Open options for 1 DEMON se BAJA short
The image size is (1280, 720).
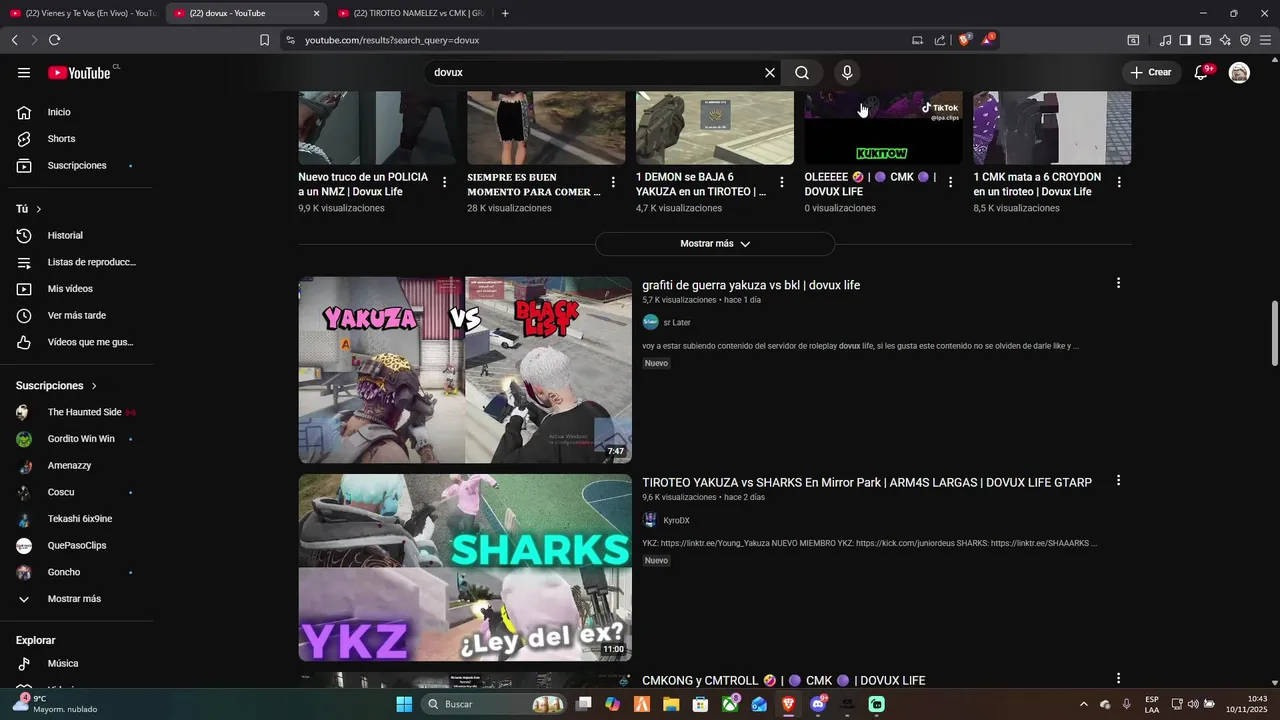tap(781, 182)
